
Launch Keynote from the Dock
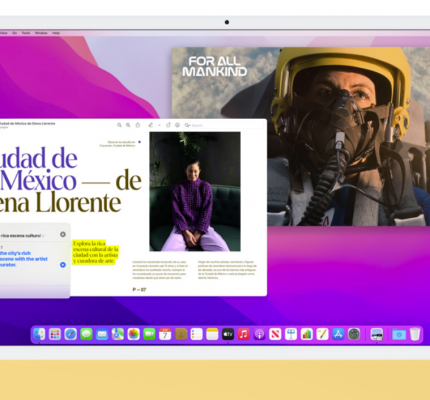tap(291, 334)
